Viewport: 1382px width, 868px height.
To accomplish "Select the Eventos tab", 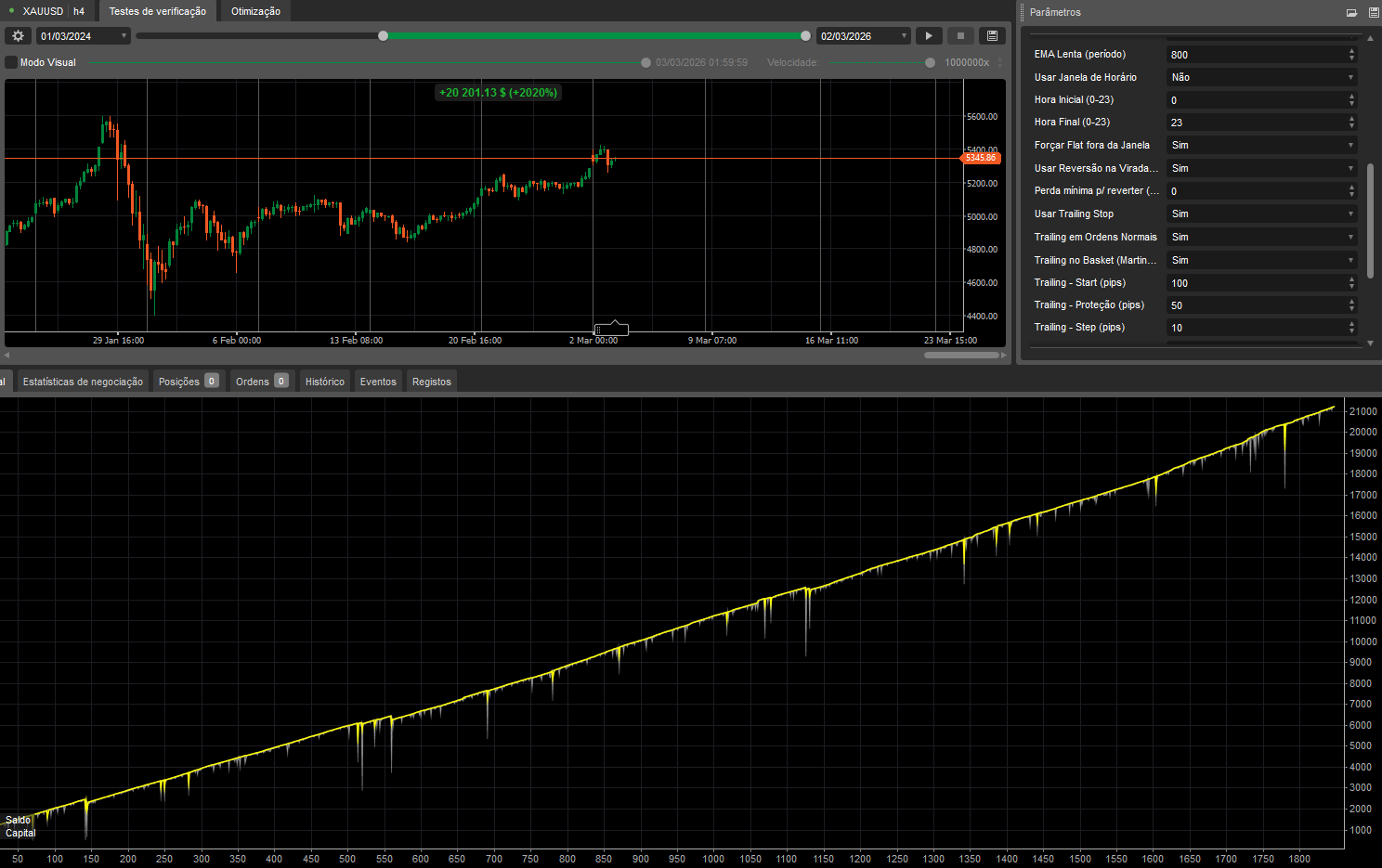I will 378,382.
